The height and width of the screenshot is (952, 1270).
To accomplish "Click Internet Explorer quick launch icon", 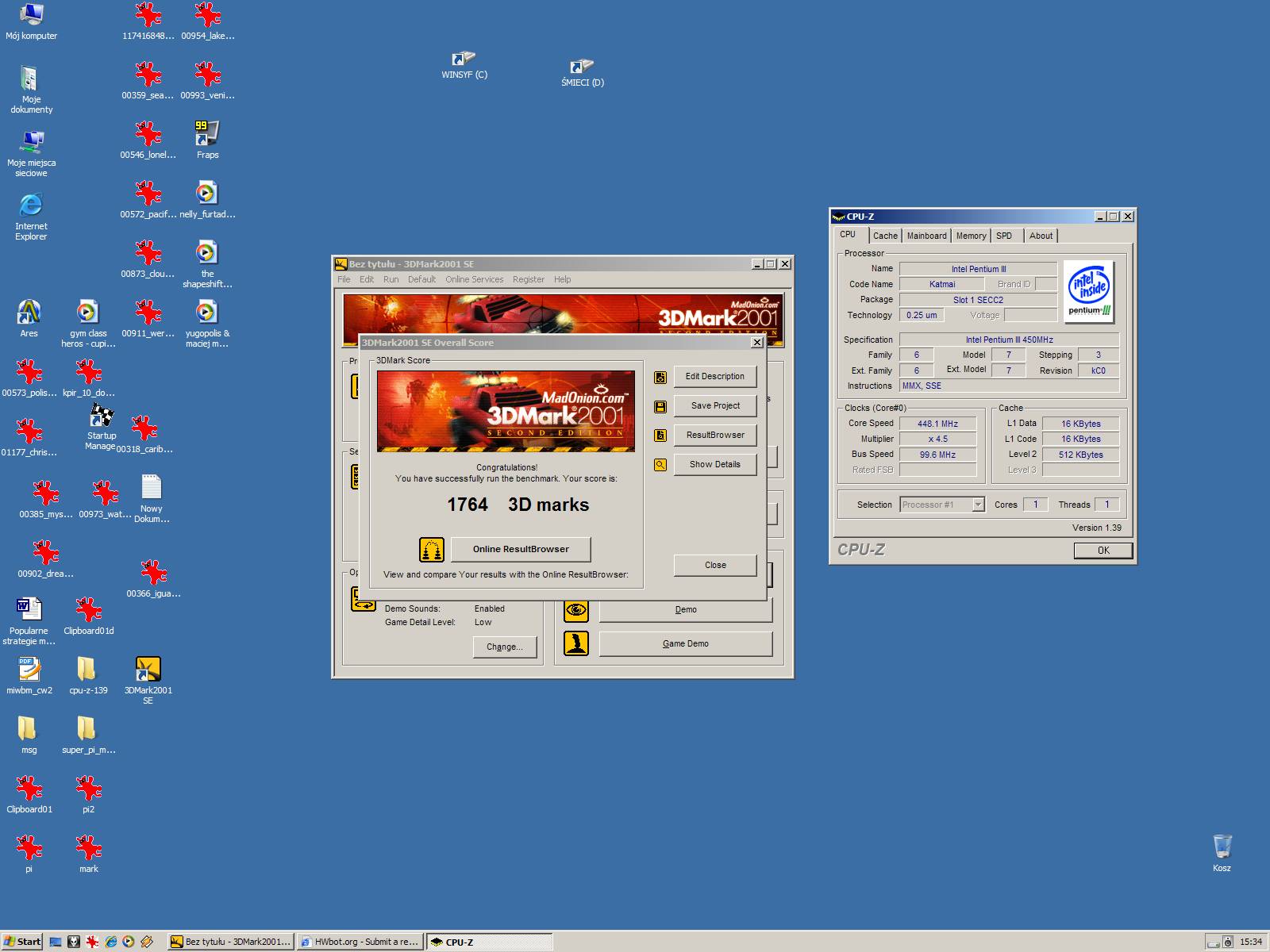I will tap(110, 942).
